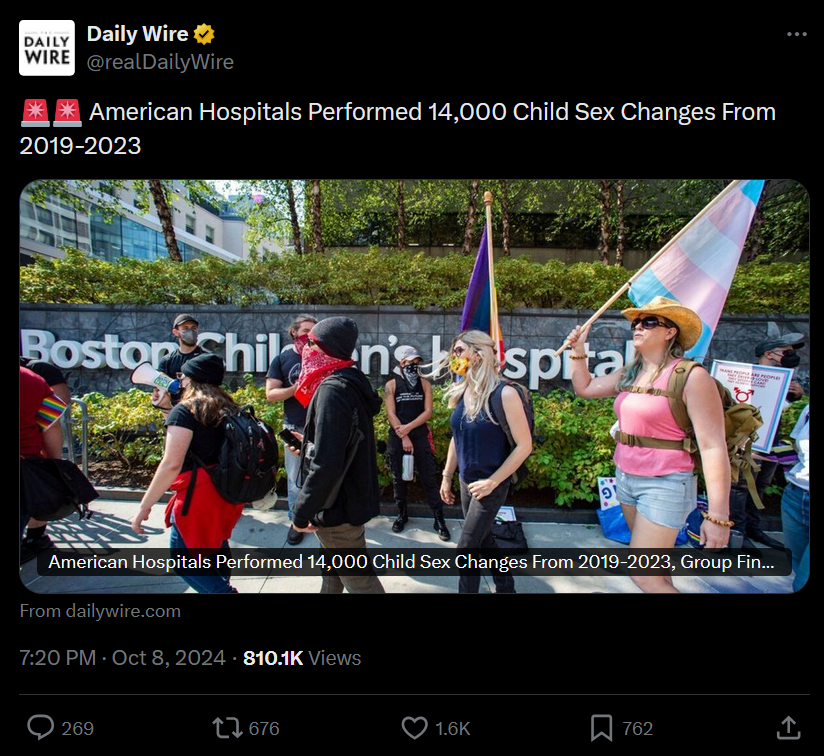Like the tweet with the heart icon
The image size is (824, 756).
click(415, 728)
